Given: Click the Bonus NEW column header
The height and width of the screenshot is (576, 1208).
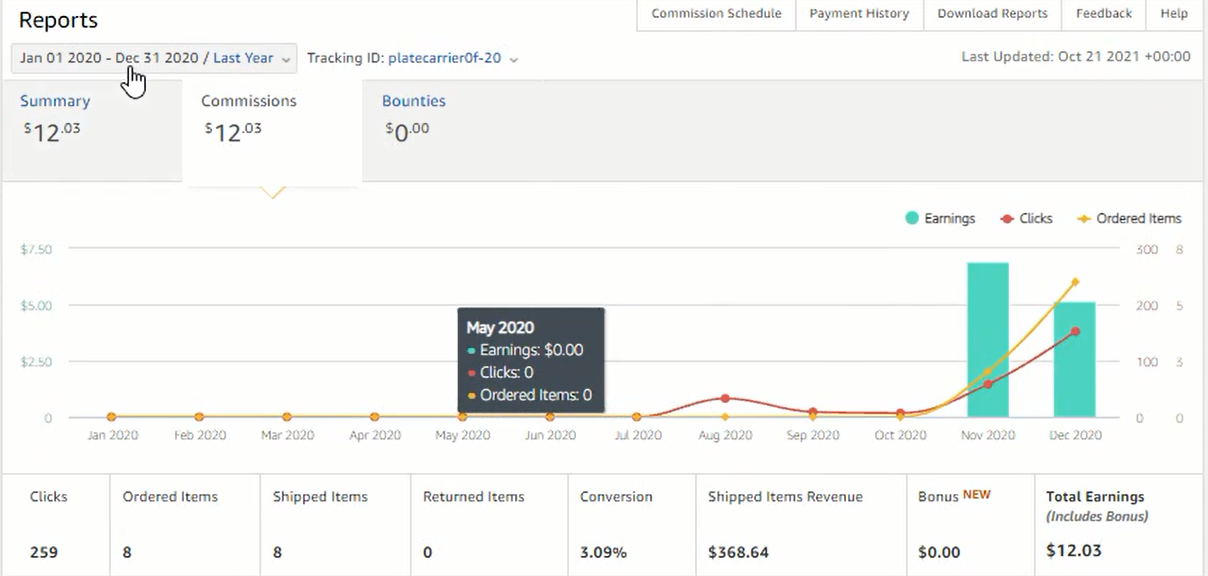Looking at the screenshot, I should coord(954,496).
